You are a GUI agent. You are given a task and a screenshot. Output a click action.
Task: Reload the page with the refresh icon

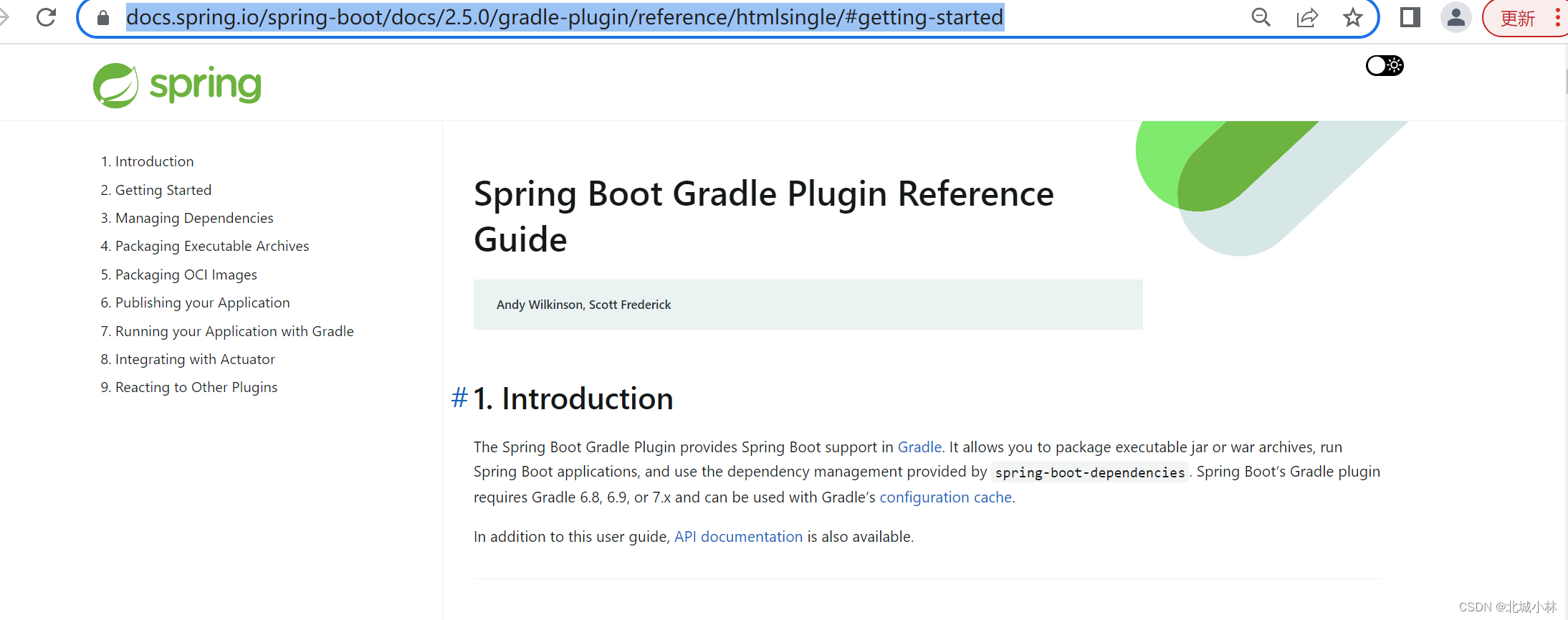point(46,17)
